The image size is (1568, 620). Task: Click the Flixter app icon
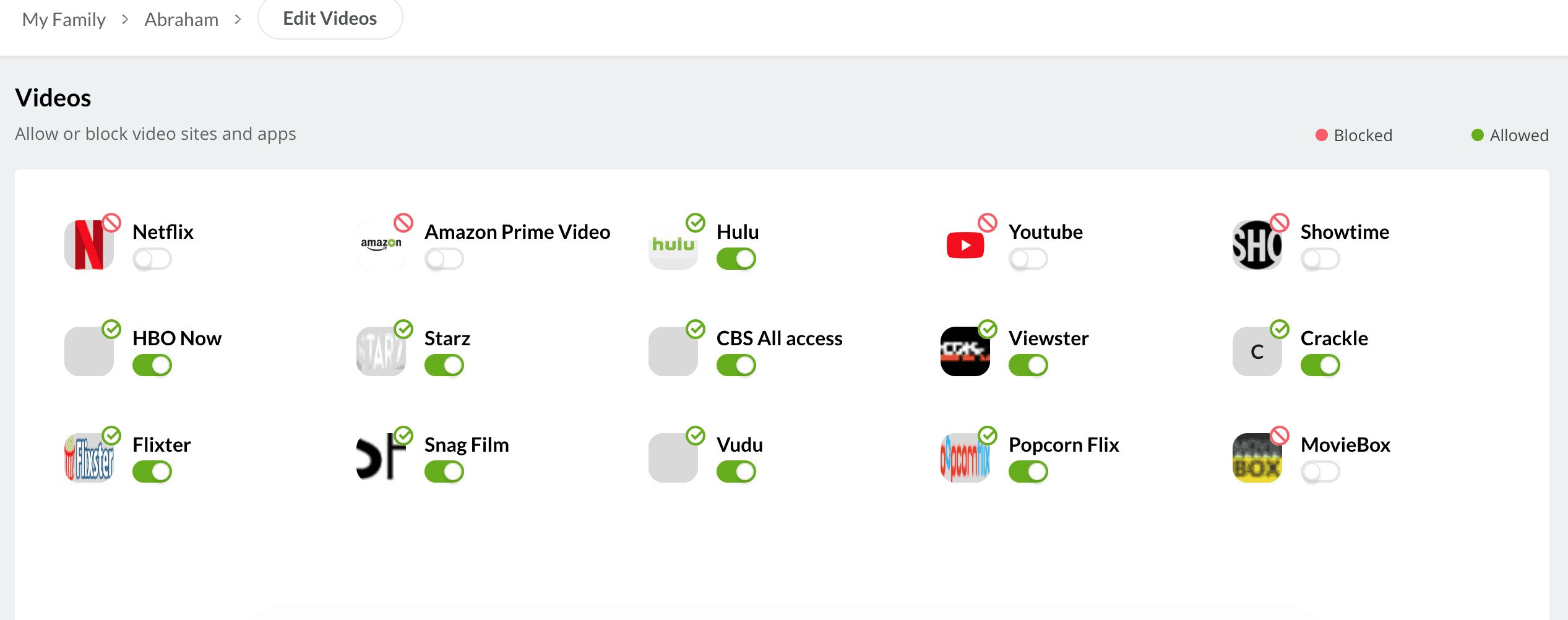[88, 458]
